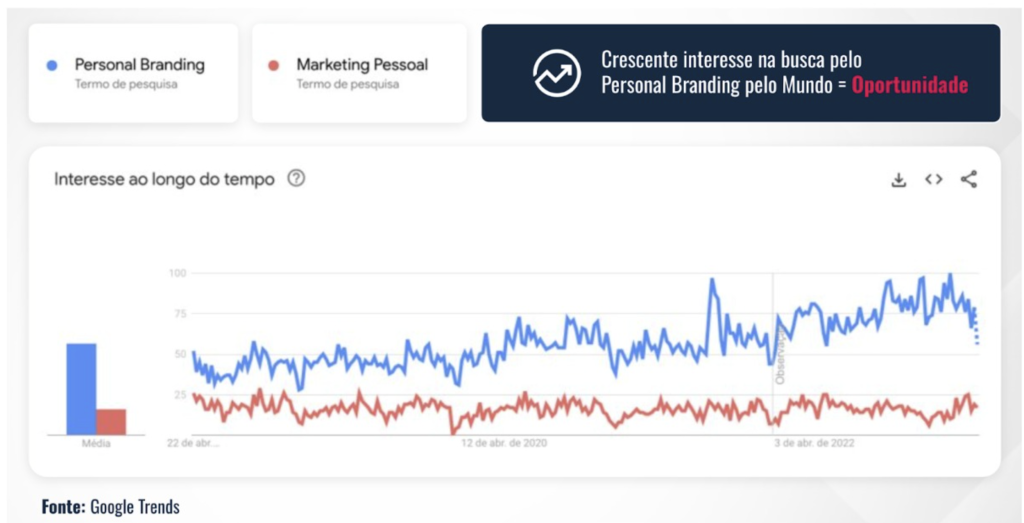Click the share chart icon
Image resolution: width=1024 pixels, height=523 pixels.
click(968, 180)
